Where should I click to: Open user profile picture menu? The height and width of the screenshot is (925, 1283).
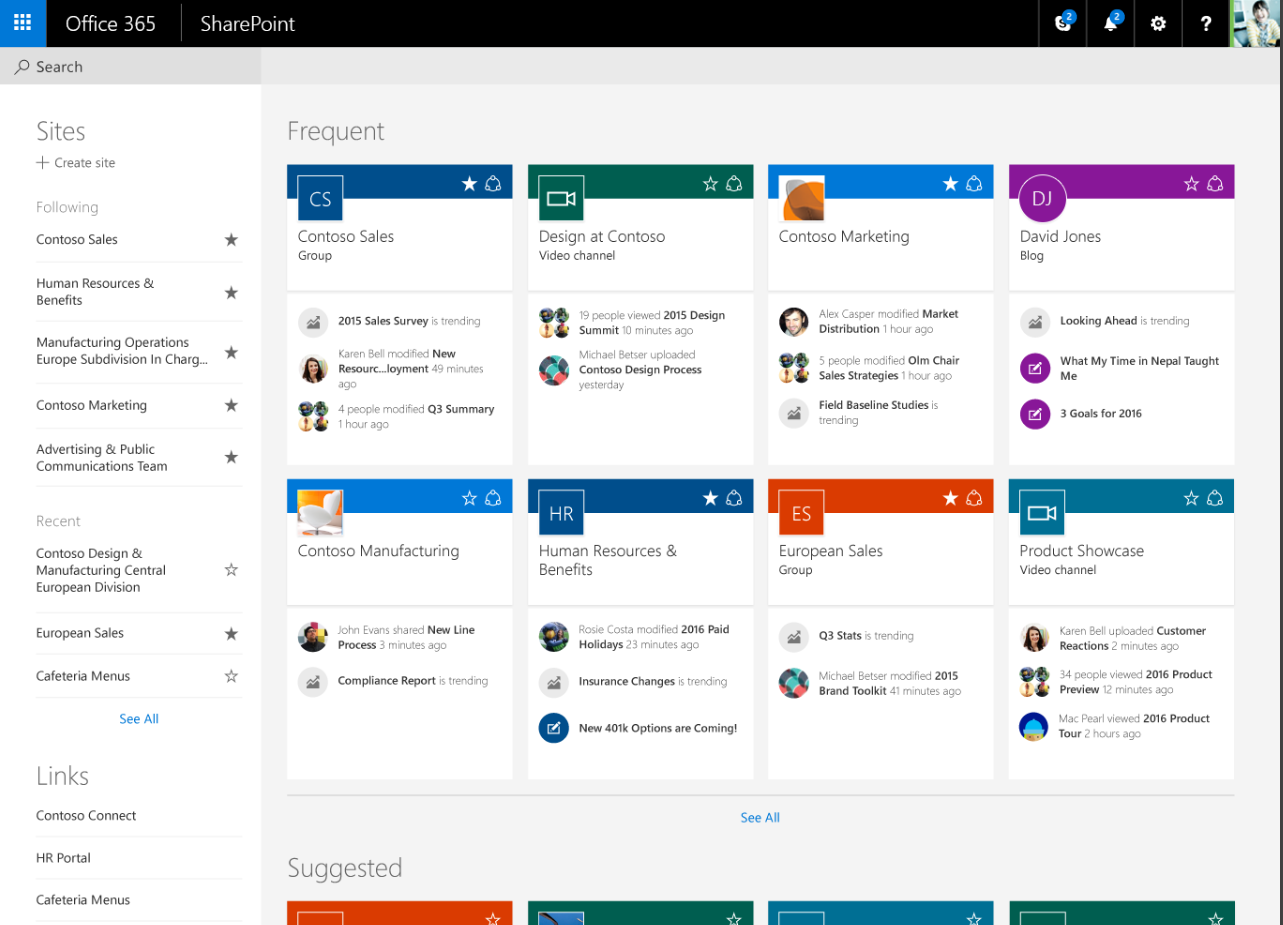[x=1257, y=23]
